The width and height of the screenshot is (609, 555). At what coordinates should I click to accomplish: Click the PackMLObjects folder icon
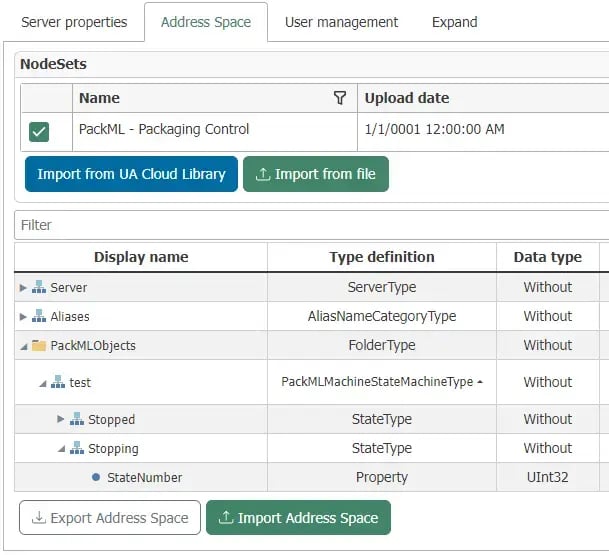click(39, 346)
